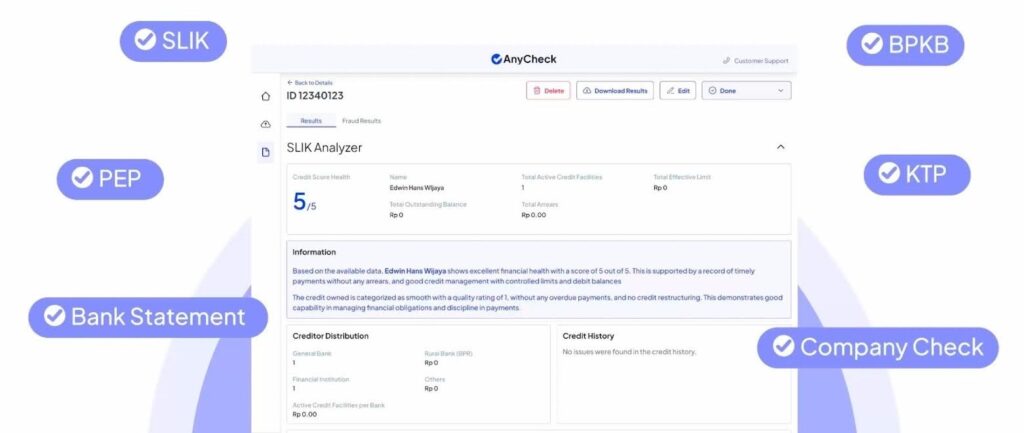Click Active Credit Facilities per Bank label
This screenshot has width=1024, height=433.
pyautogui.click(x=338, y=406)
